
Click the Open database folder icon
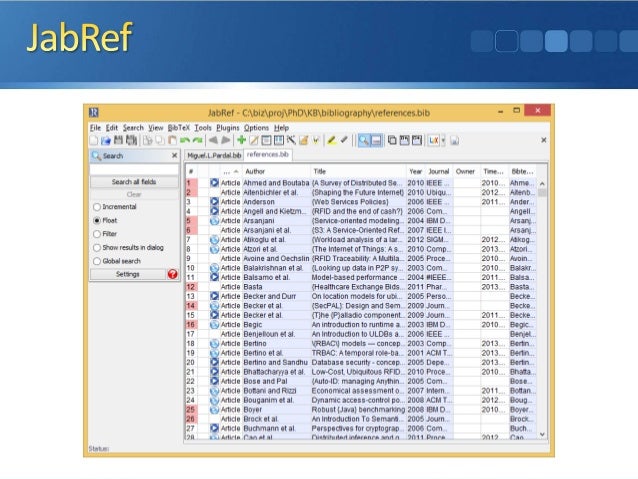click(106, 140)
